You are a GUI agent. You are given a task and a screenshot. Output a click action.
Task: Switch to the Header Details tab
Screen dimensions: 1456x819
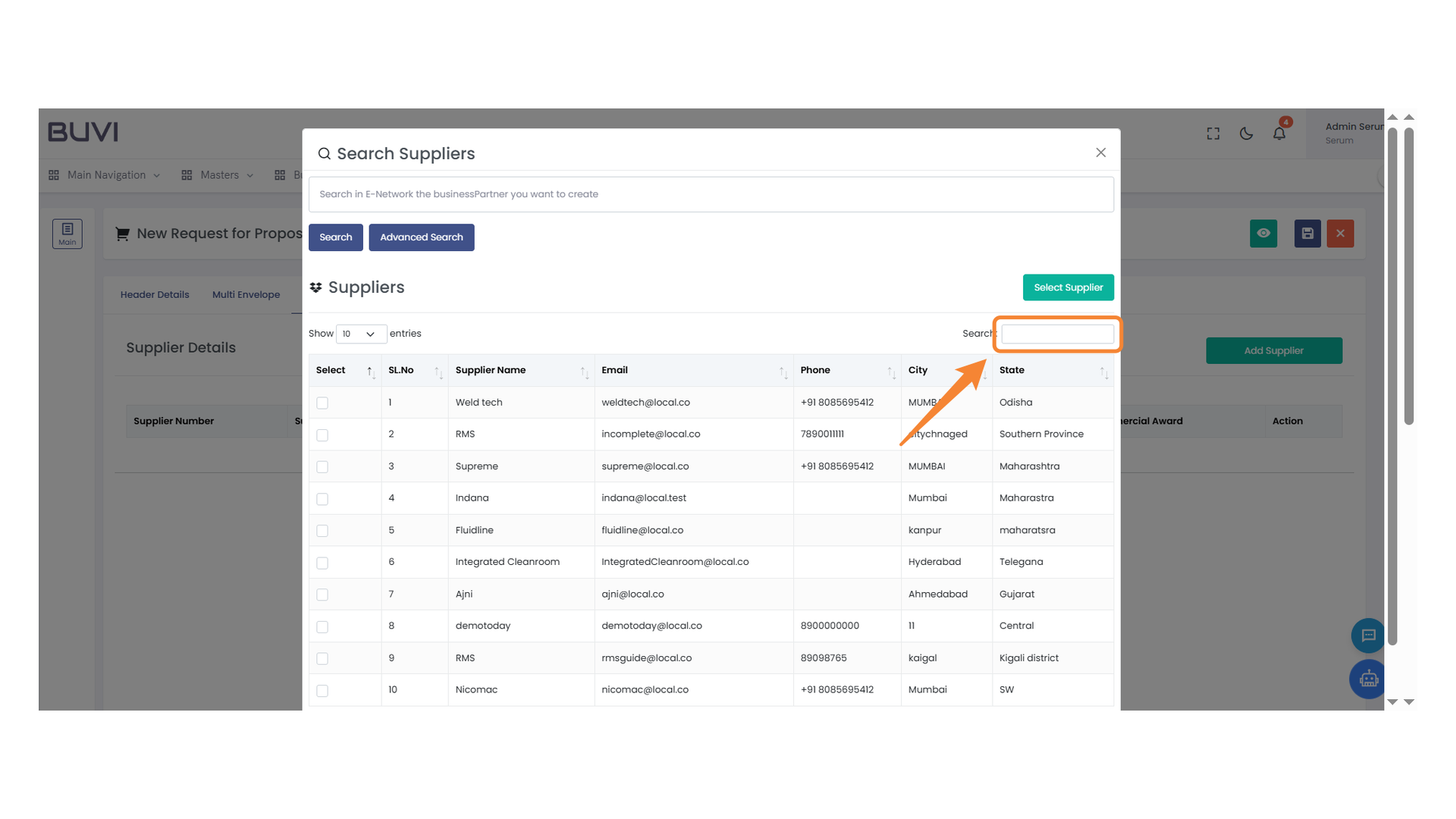(x=154, y=294)
